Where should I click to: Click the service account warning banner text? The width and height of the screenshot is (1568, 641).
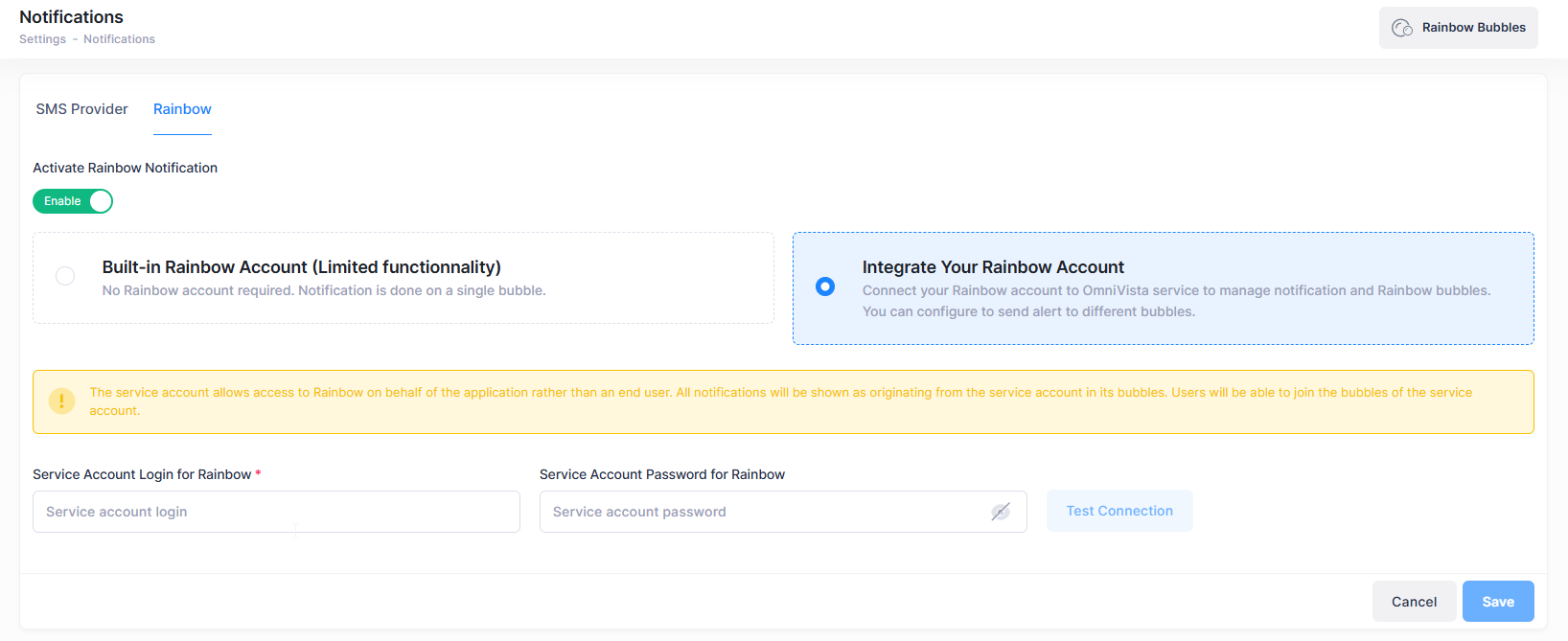point(780,401)
